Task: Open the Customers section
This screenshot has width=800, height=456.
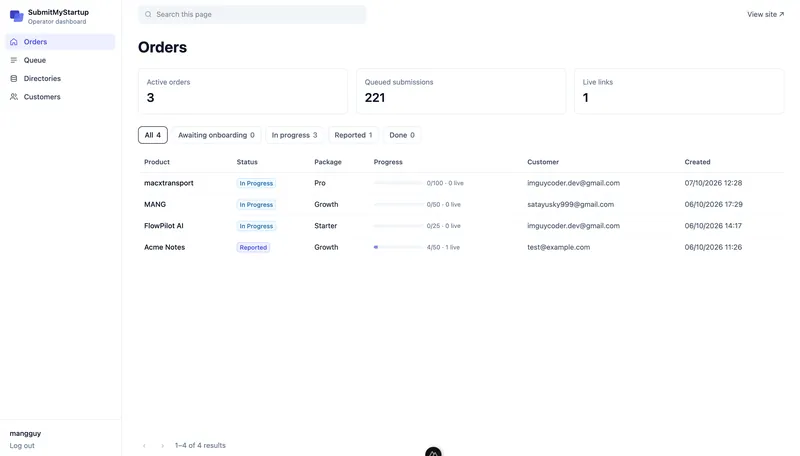Action: [x=60, y=97]
